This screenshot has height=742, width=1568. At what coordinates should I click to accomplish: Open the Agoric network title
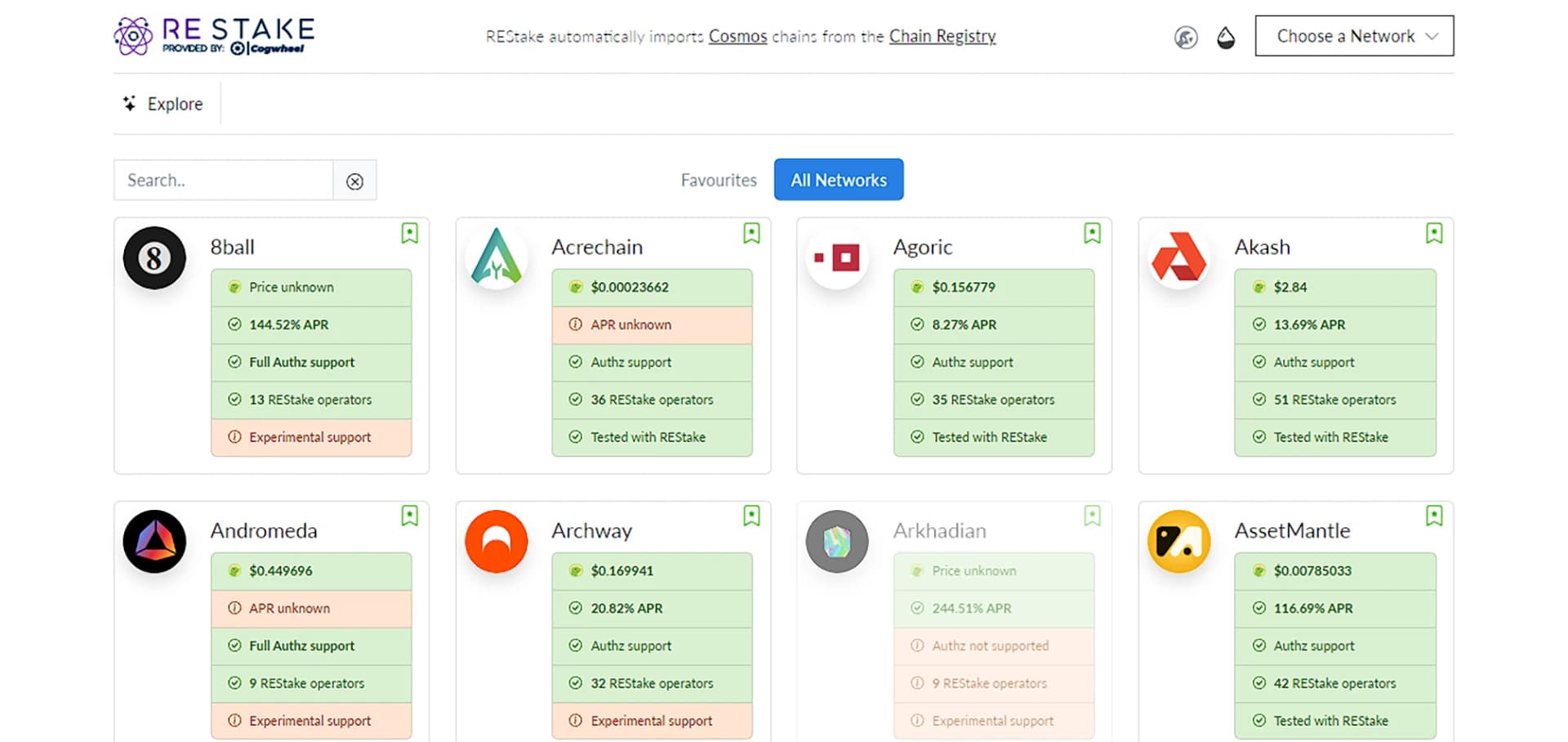pos(923,247)
